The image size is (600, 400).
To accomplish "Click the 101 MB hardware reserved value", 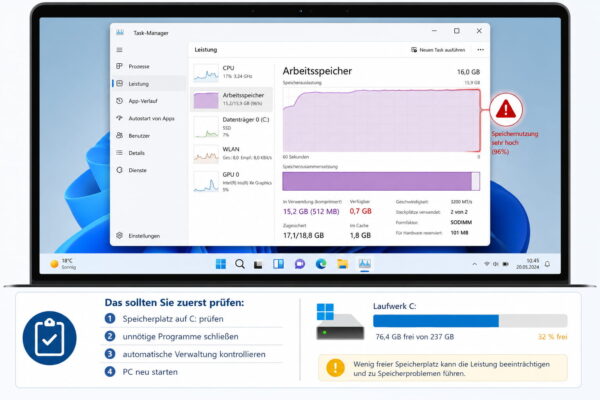I will 459,233.
